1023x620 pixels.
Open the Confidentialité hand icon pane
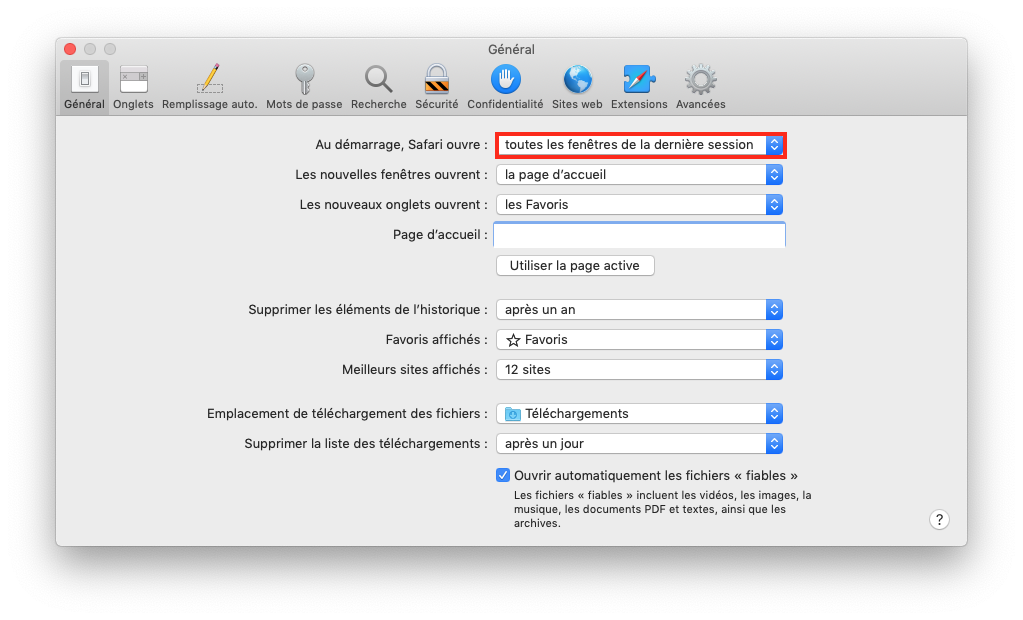[505, 87]
